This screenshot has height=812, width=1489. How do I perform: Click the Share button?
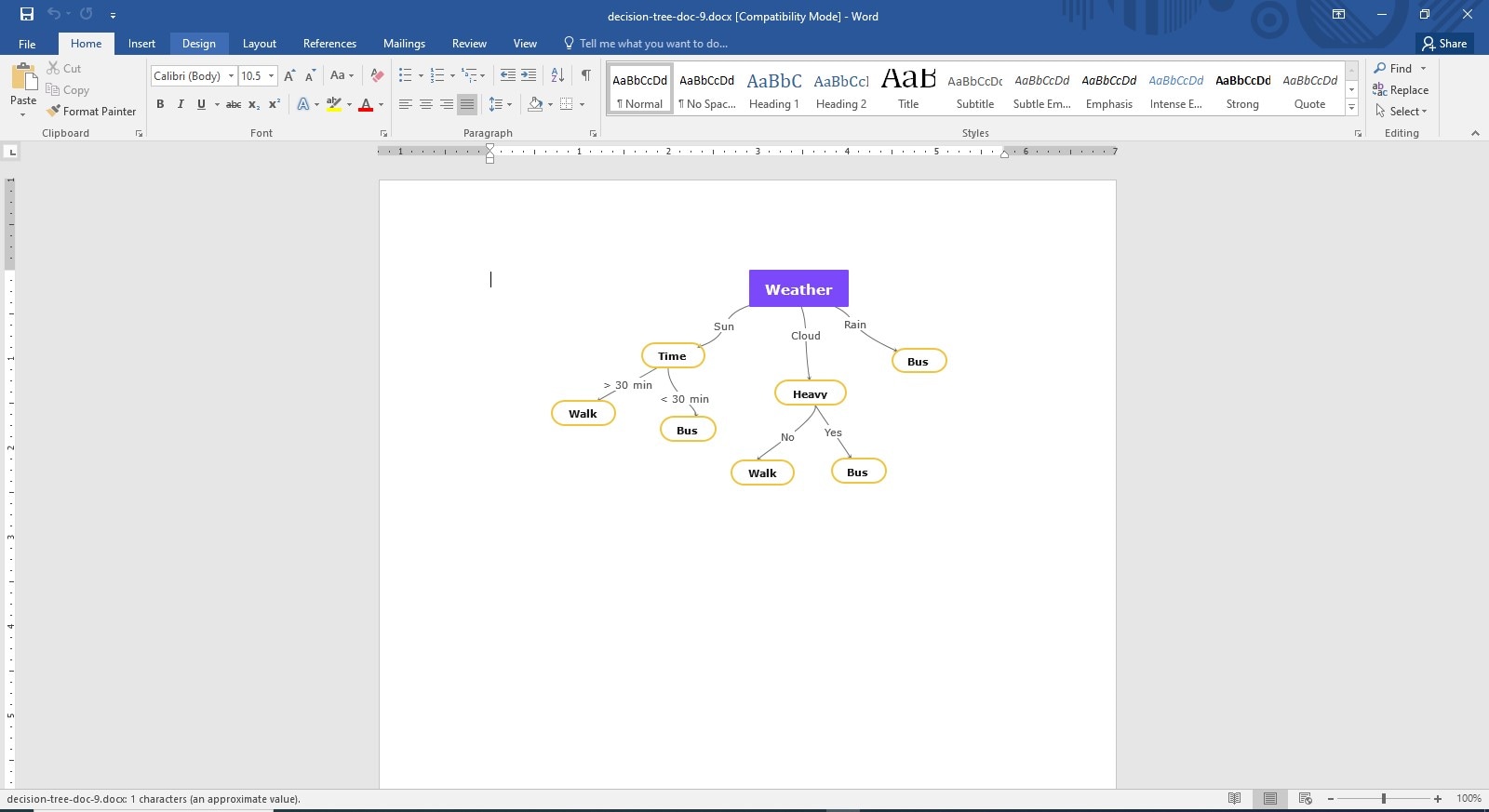(1444, 44)
